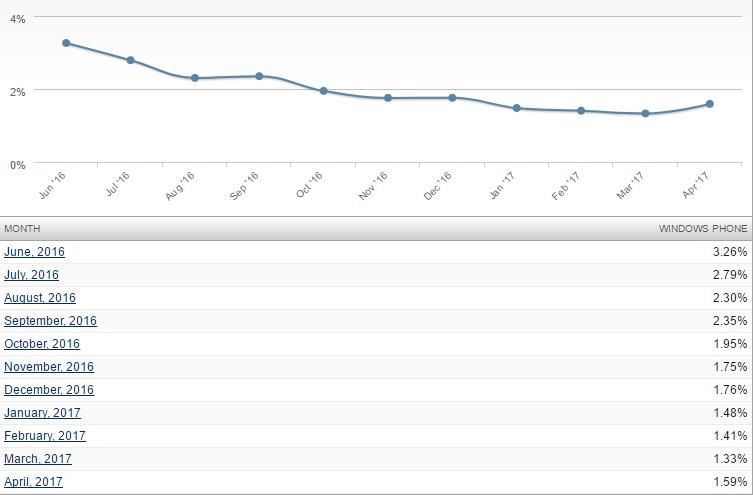The width and height of the screenshot is (753, 495).
Task: Click the Dec '16 data point
Action: pos(452,98)
